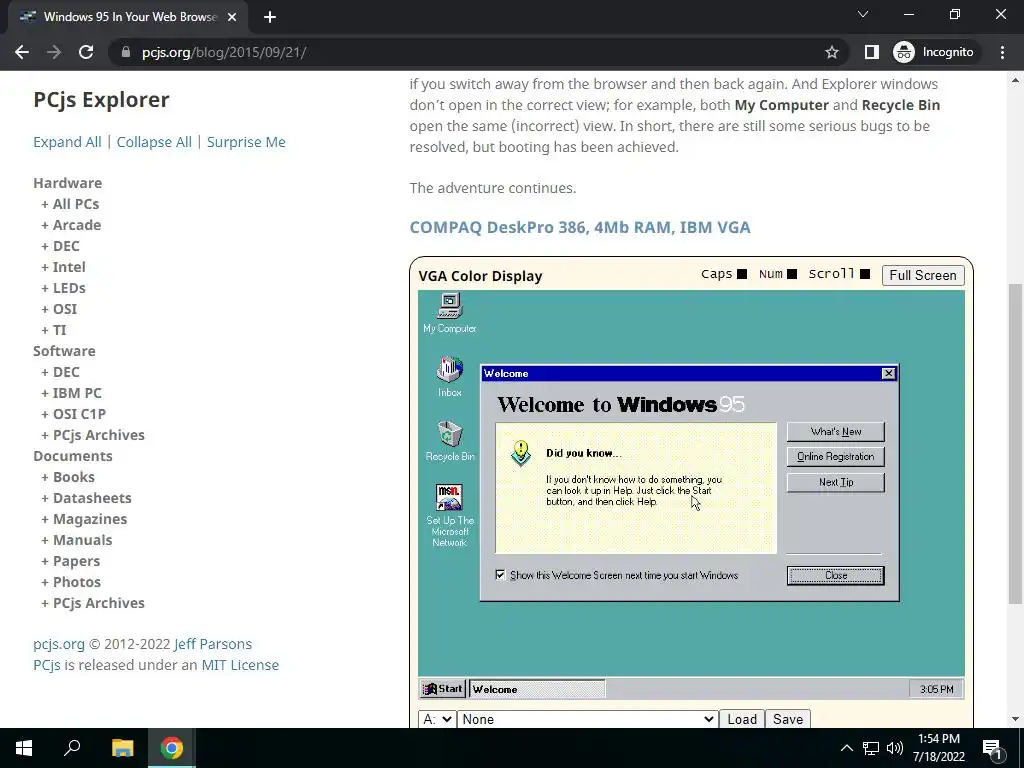
Task: Click the page vertical scrollbar thumb
Action: tap(1016, 444)
